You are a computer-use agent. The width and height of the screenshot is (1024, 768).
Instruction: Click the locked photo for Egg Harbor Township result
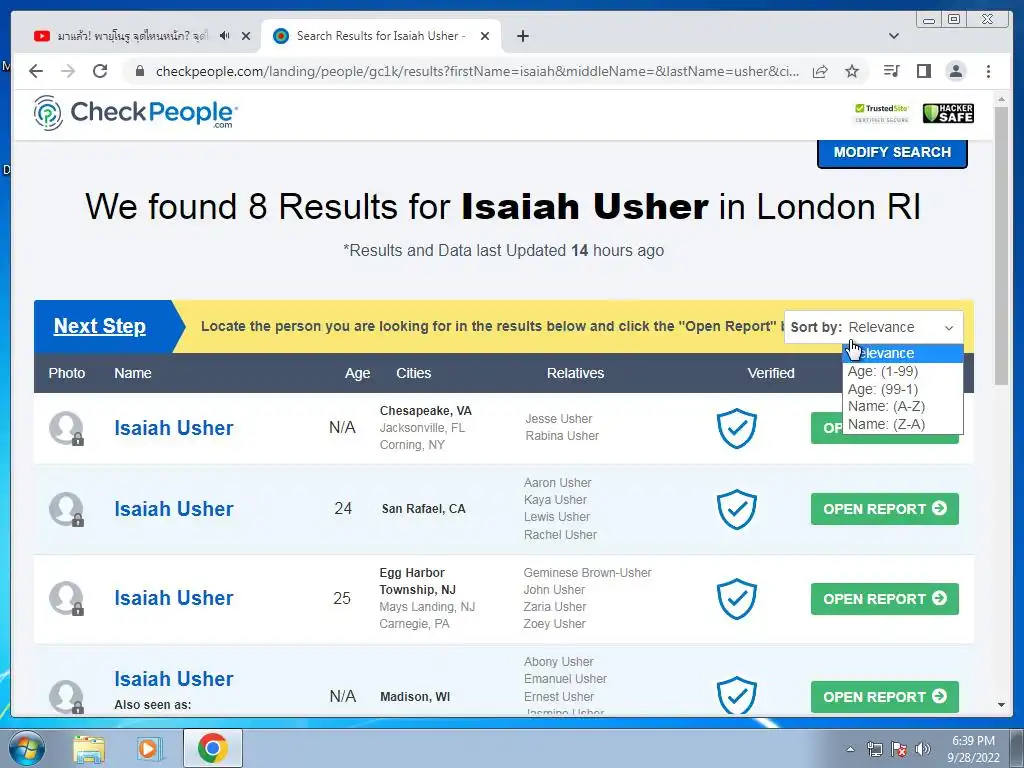(67, 598)
